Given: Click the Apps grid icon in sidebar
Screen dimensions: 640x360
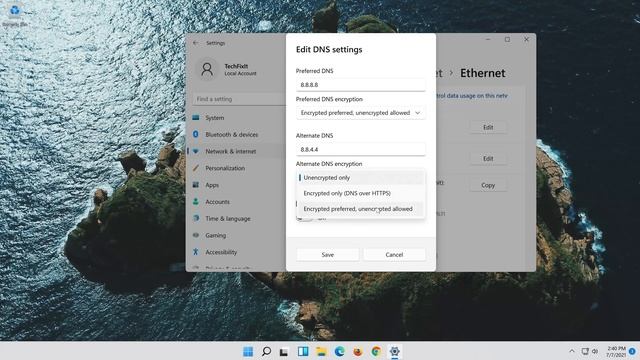Looking at the screenshot, I should pyautogui.click(x=196, y=185).
